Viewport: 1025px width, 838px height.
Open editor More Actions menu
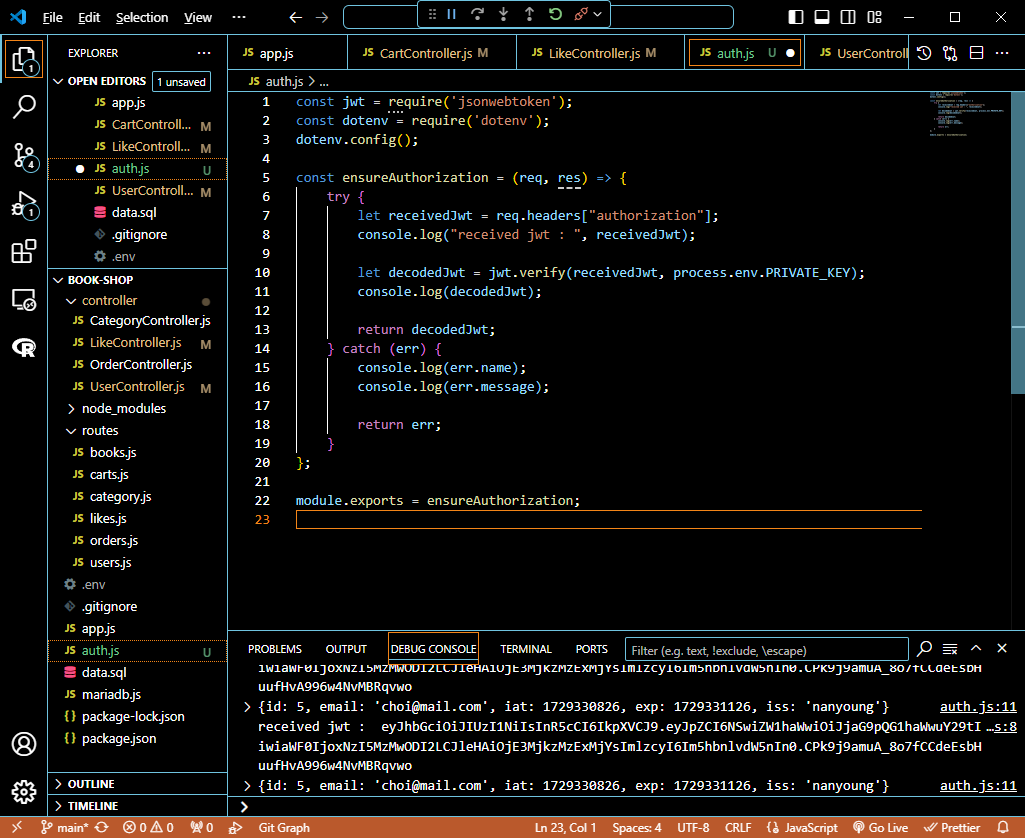(1002, 53)
